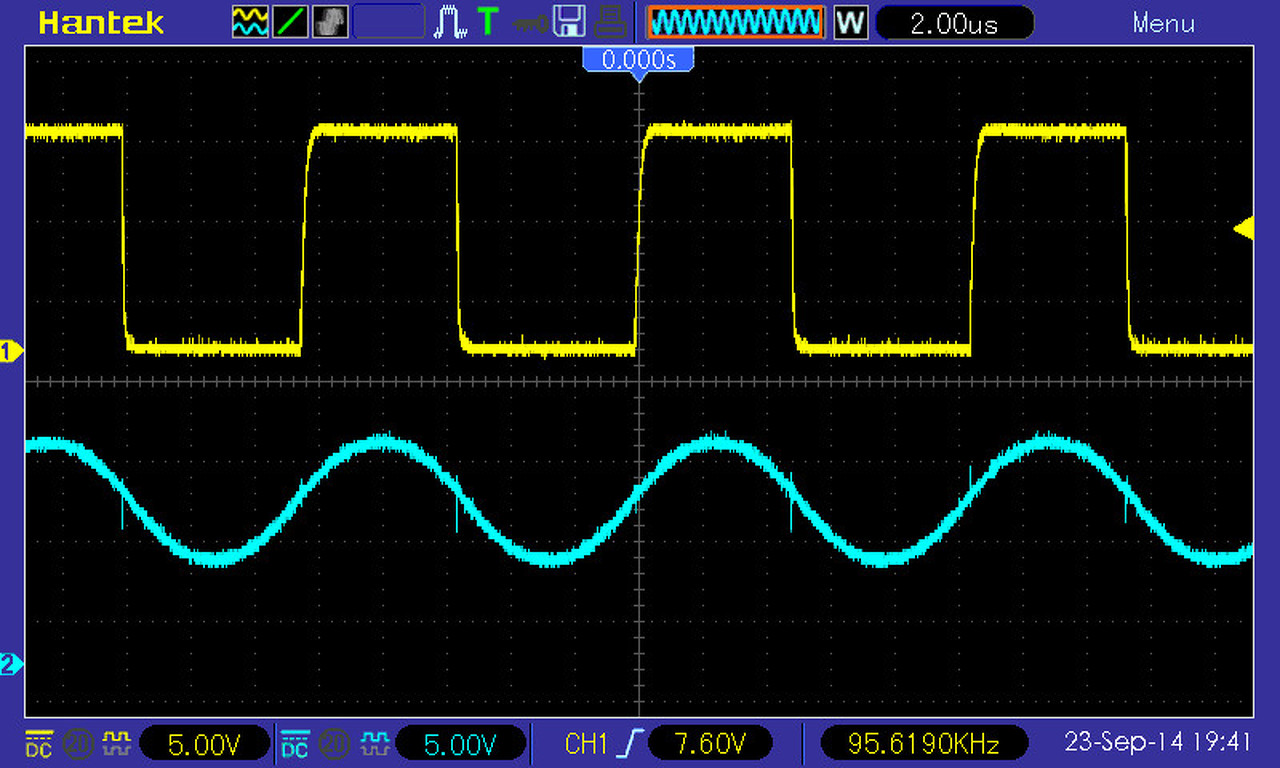Click the W window indicator box
The image size is (1280, 768).
click(850, 22)
